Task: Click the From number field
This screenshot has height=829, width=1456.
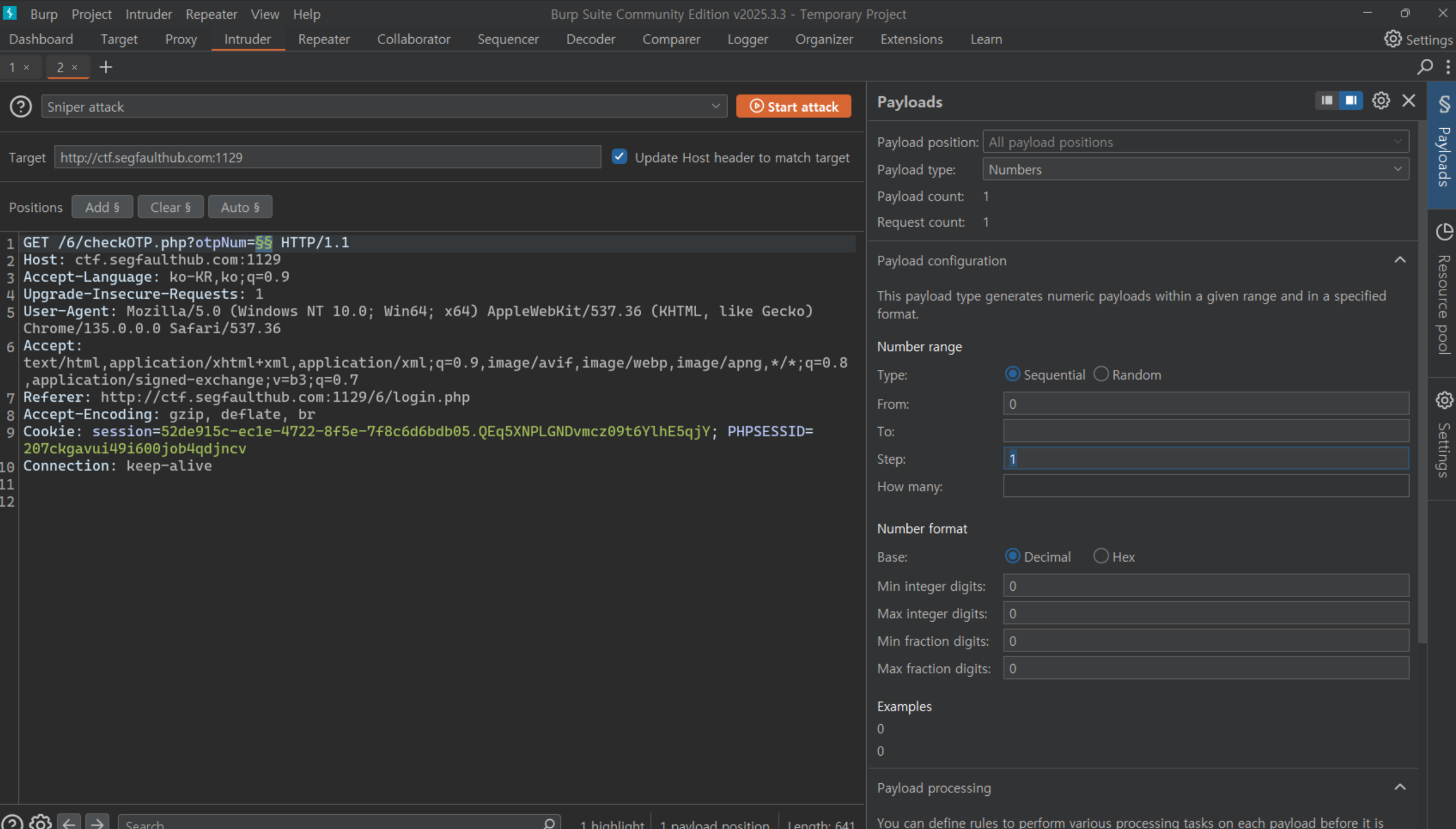Action: [x=1206, y=404]
